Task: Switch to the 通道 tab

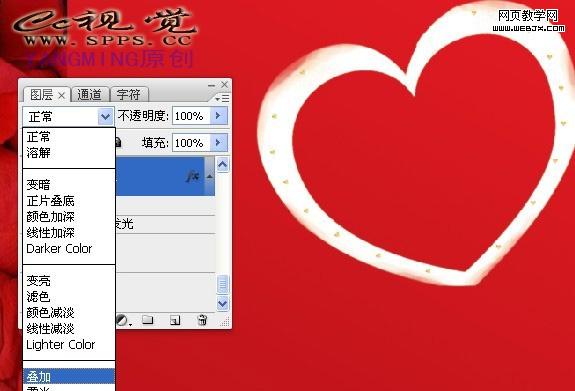Action: (89, 95)
